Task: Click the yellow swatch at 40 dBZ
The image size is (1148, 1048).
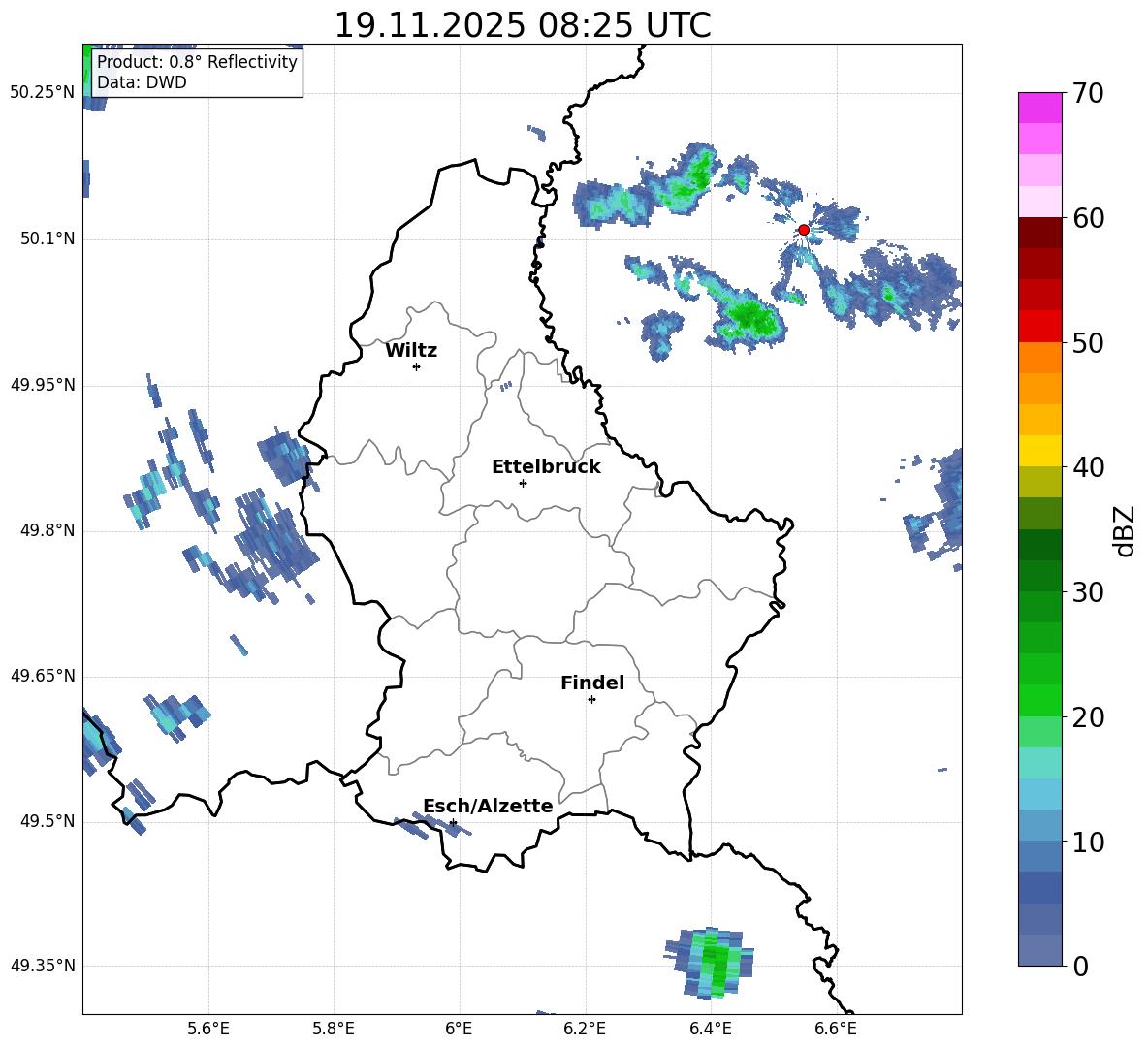Action: 1039,451
